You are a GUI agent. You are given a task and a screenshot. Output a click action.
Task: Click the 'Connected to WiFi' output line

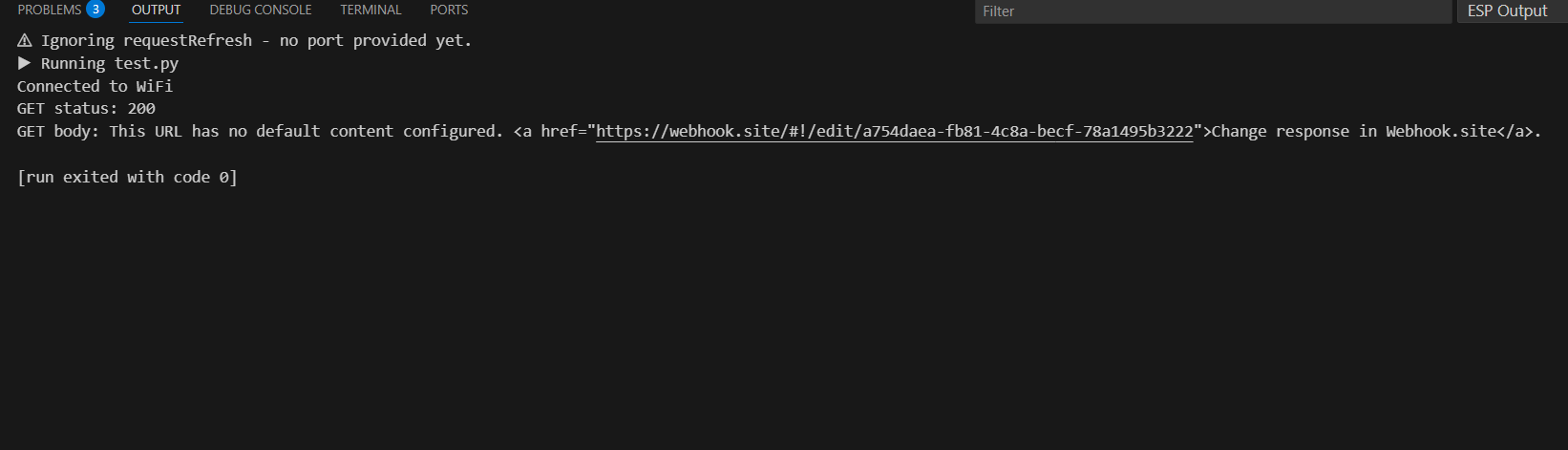95,86
